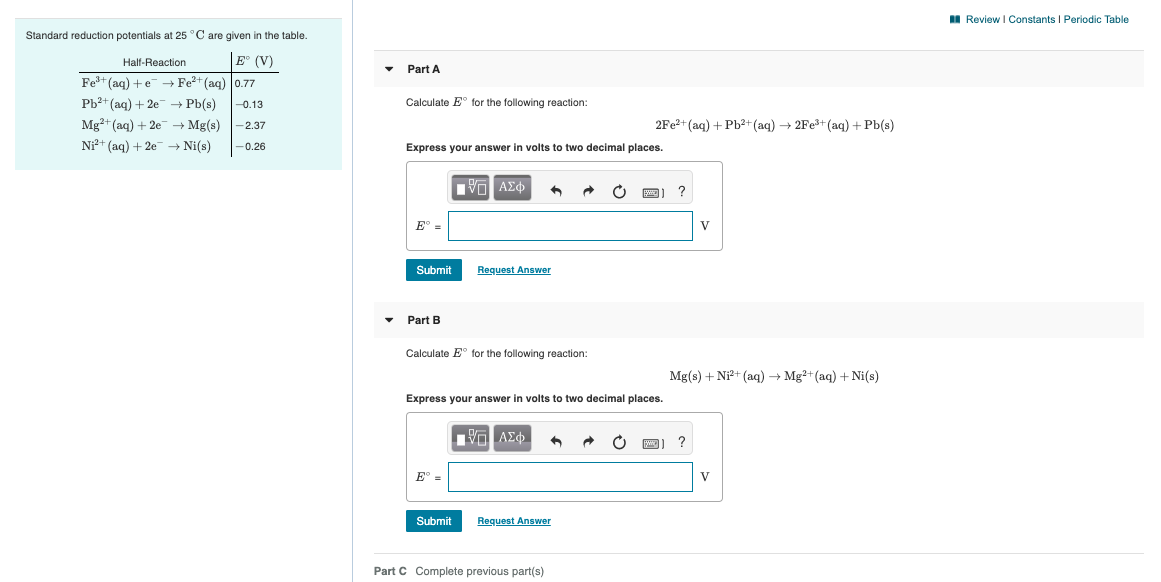Collapse the Part A section
Viewport: 1161px width, 582px height.
(389, 69)
